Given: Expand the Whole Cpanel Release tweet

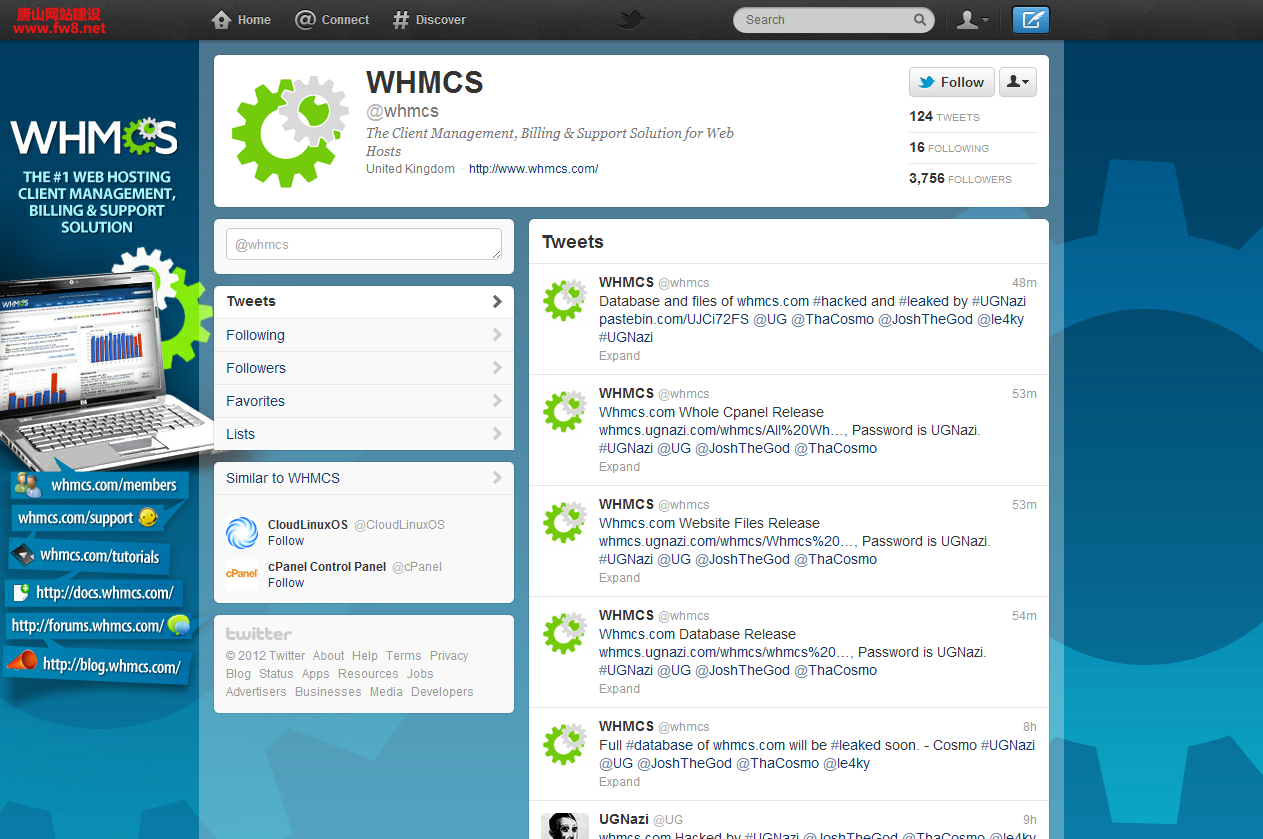Looking at the screenshot, I should tap(619, 467).
